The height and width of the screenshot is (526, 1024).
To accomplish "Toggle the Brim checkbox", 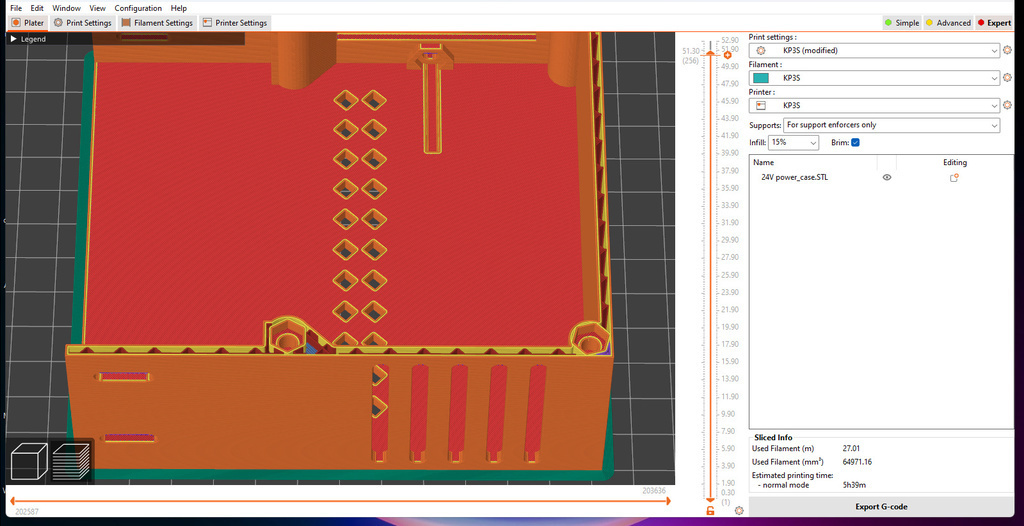I will [x=855, y=143].
